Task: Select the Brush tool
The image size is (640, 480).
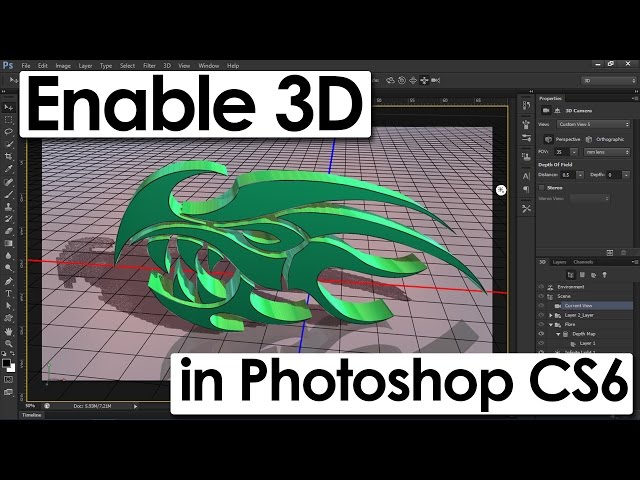Action: pos(9,194)
